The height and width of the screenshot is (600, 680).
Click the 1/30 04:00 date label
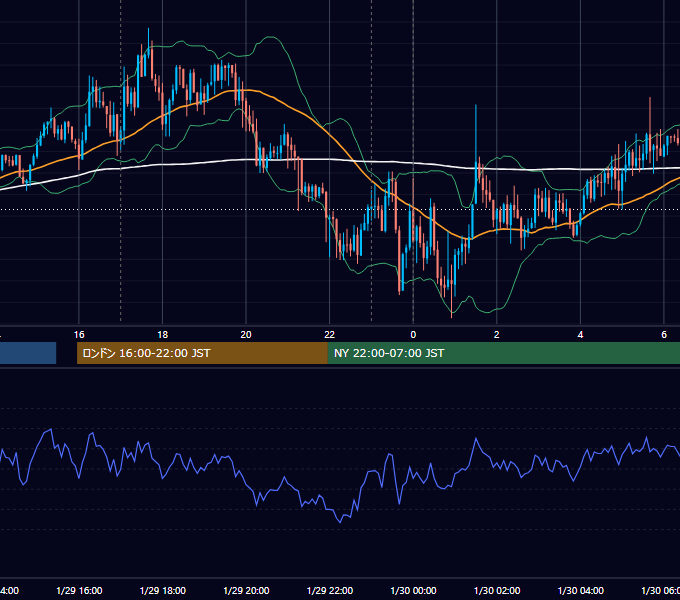point(581,591)
